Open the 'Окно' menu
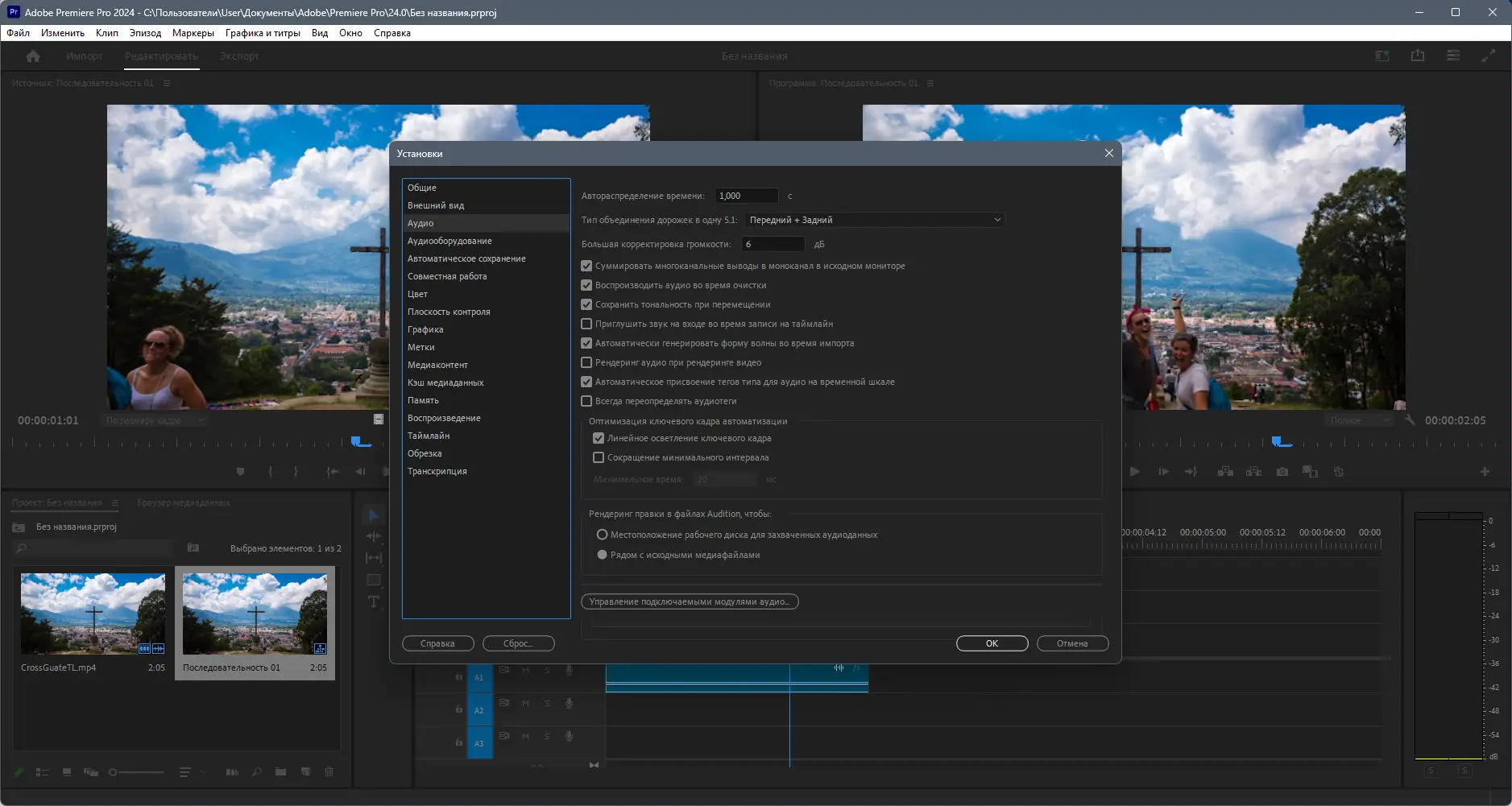 click(x=350, y=33)
